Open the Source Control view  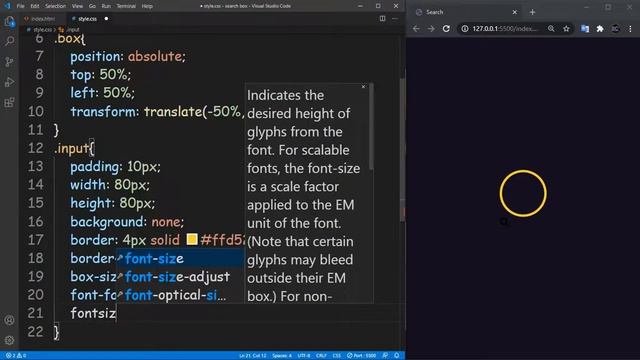9,62
